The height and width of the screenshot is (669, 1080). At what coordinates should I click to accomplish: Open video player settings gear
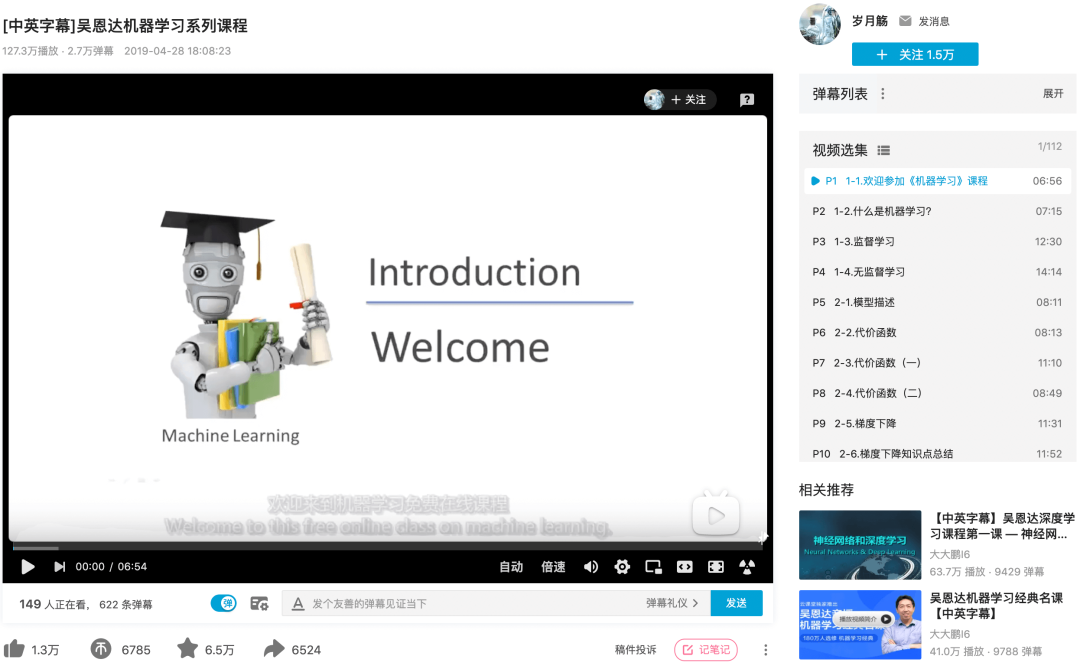click(622, 566)
